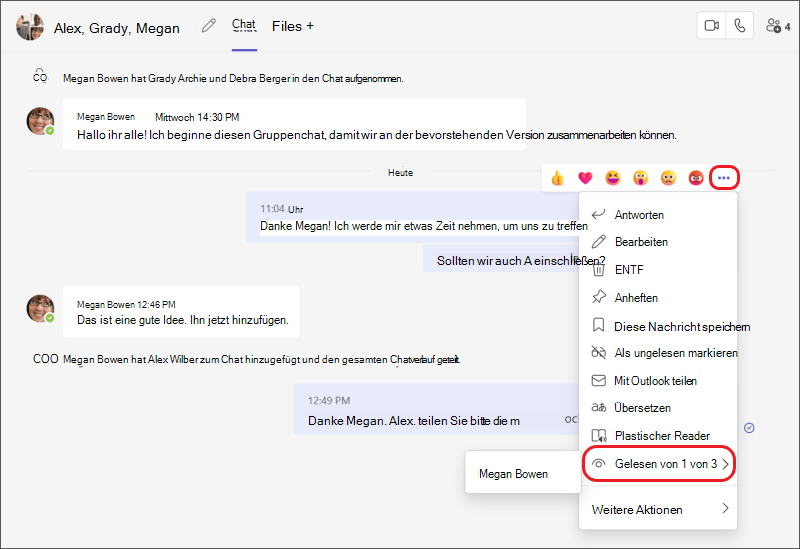This screenshot has height=549, width=800.
Task: React with the angry emoji
Action: [696, 178]
